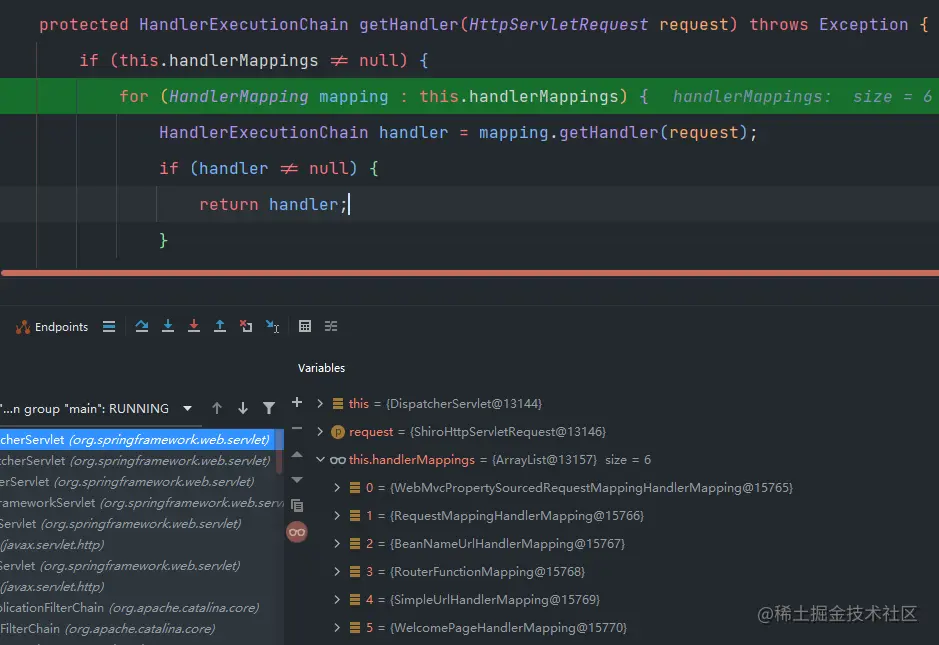Click the {RouterFunctionMapping@15768} value
The image size is (939, 645).
tap(487, 572)
